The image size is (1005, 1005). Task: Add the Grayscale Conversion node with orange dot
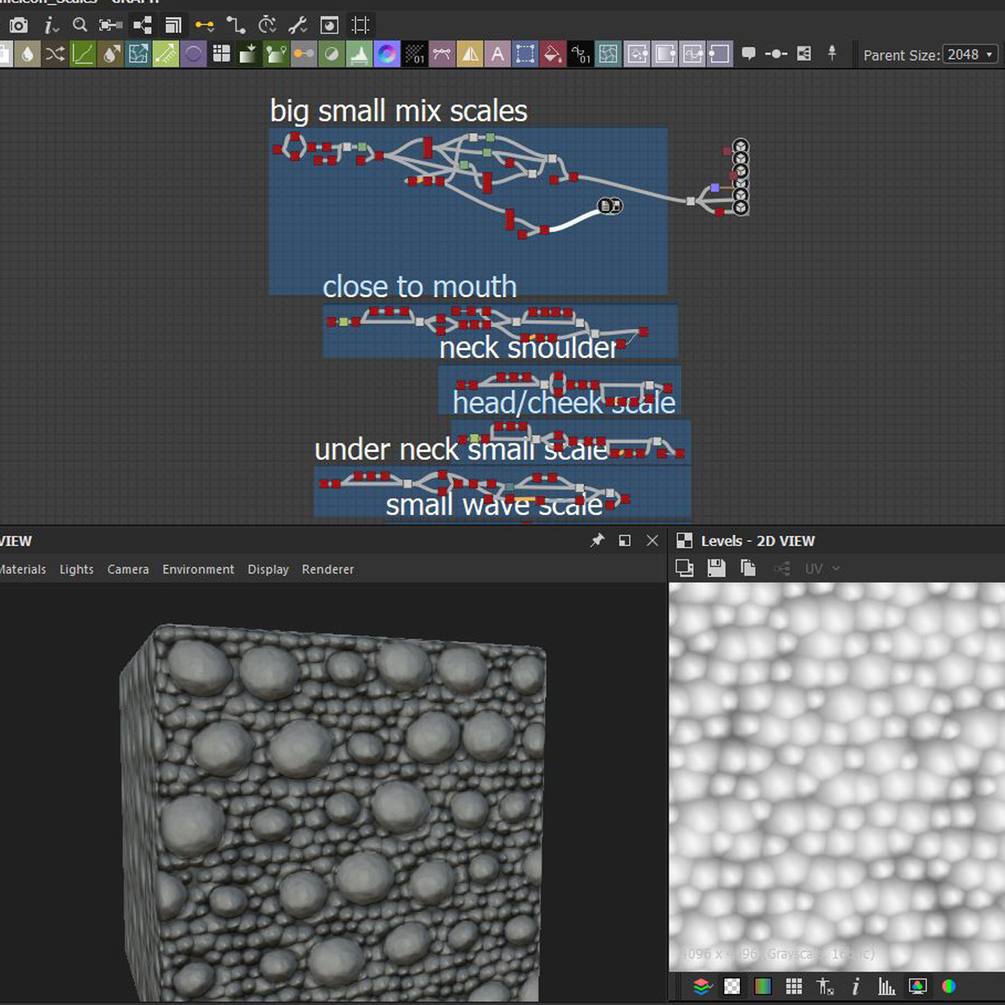pos(304,54)
